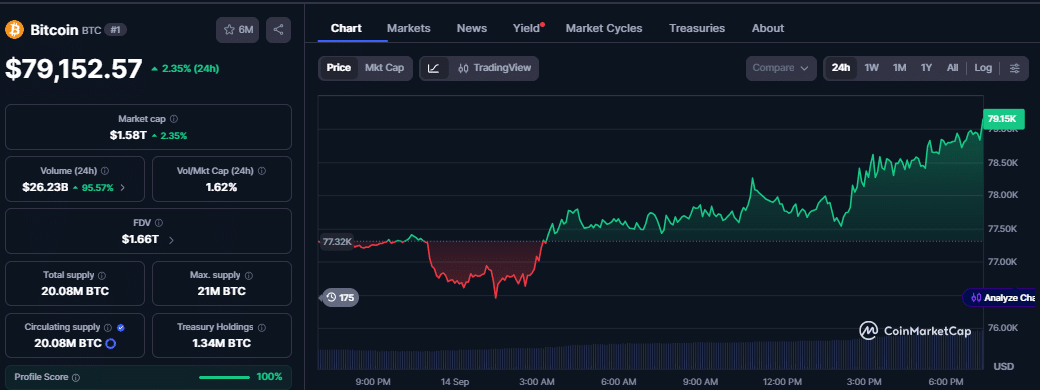This screenshot has height=390, width=1040.
Task: Switch to line chart icon view
Action: [434, 68]
